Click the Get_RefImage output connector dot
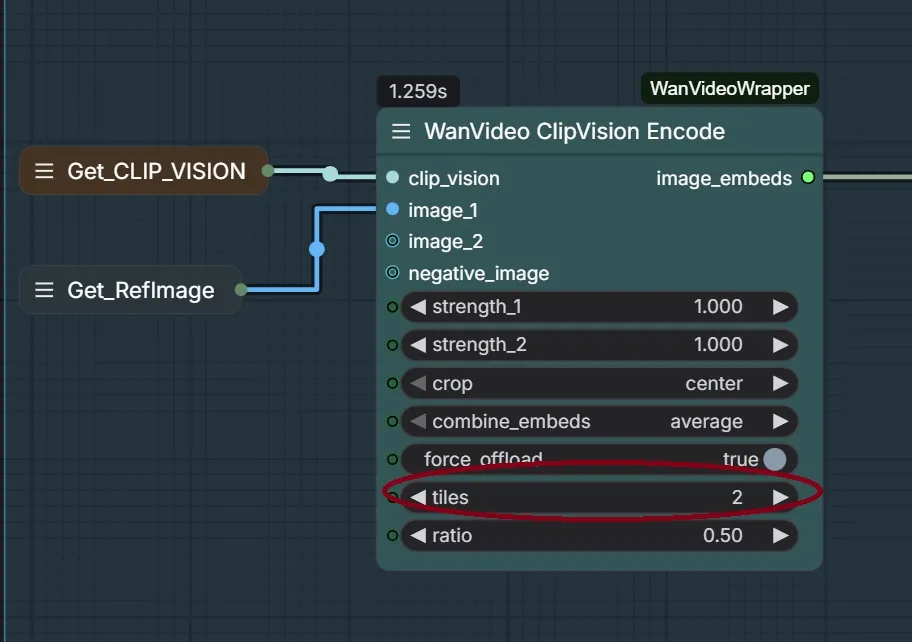Viewport: 912px width, 642px height. click(240, 290)
